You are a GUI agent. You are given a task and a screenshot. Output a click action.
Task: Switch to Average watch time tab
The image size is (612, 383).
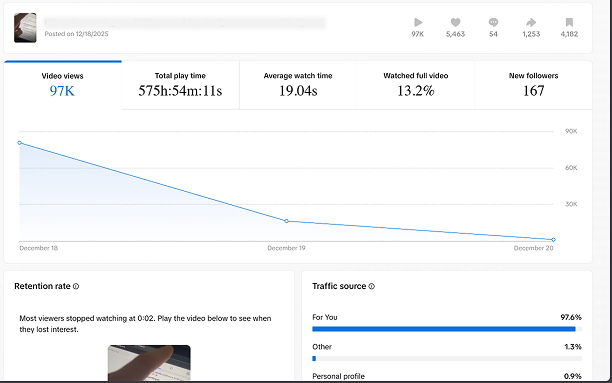tap(298, 85)
